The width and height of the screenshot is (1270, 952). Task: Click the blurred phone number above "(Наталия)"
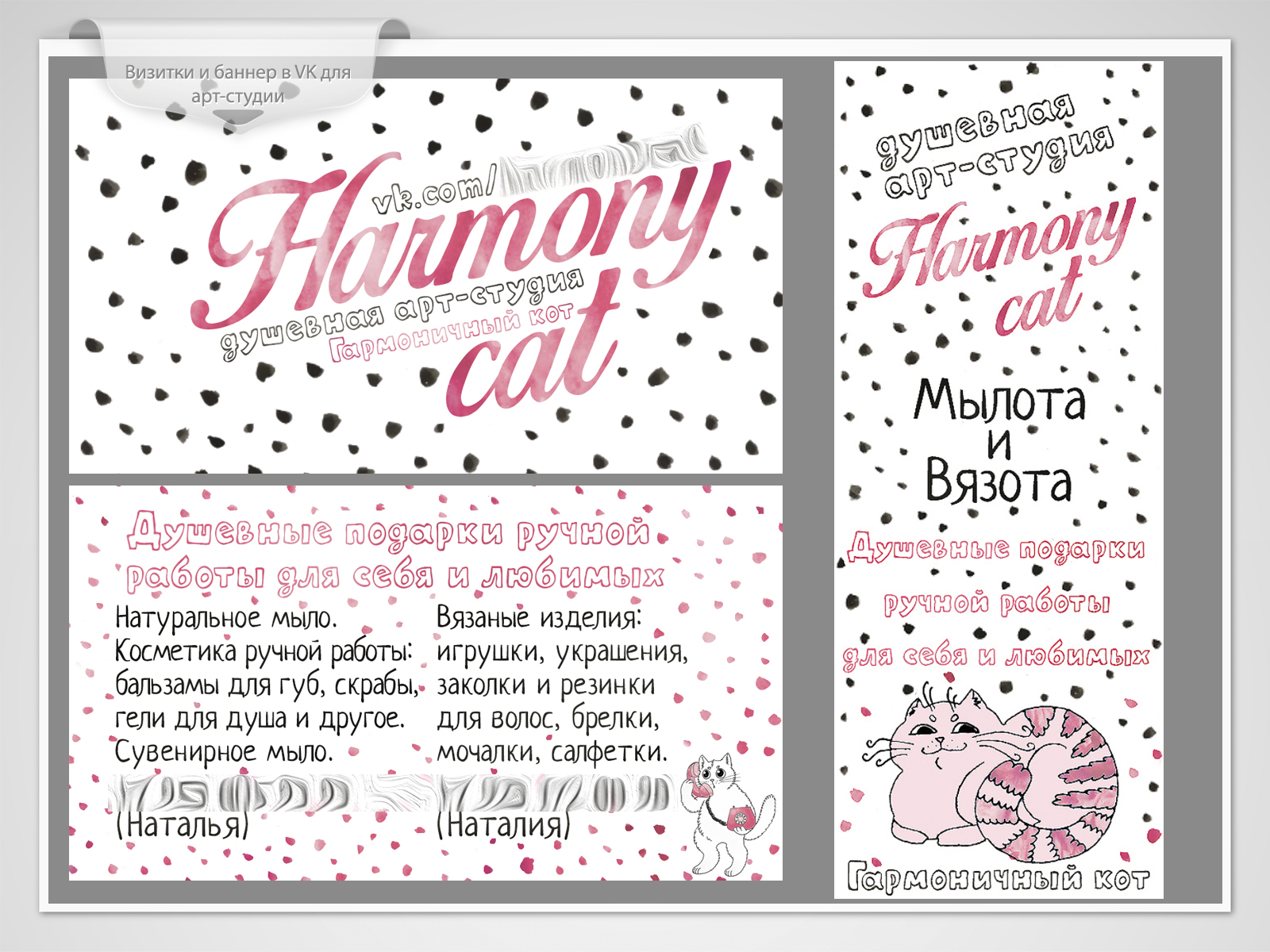pyautogui.click(x=555, y=793)
